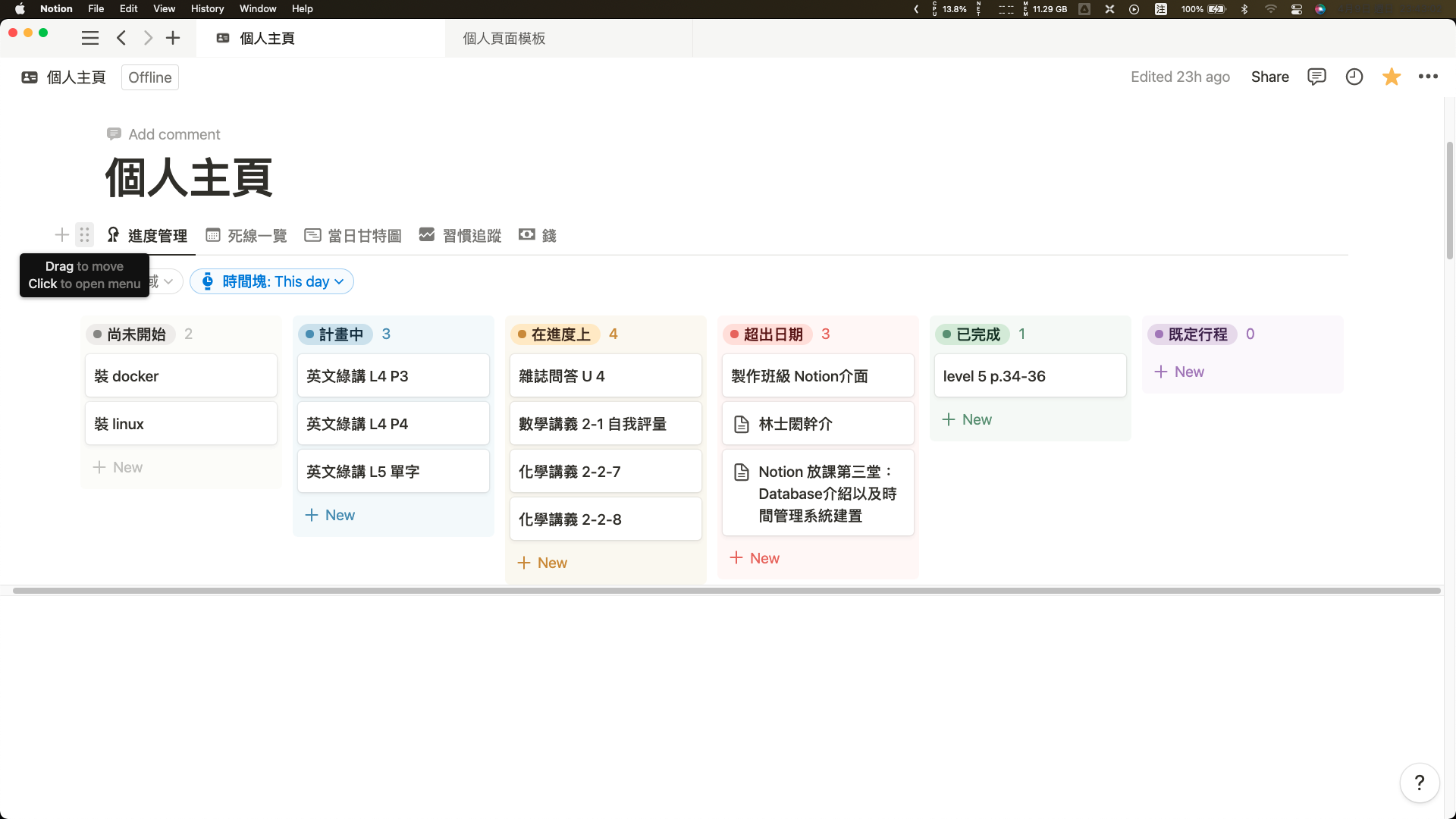View page history clock icon
This screenshot has height=819, width=1456.
click(1354, 77)
